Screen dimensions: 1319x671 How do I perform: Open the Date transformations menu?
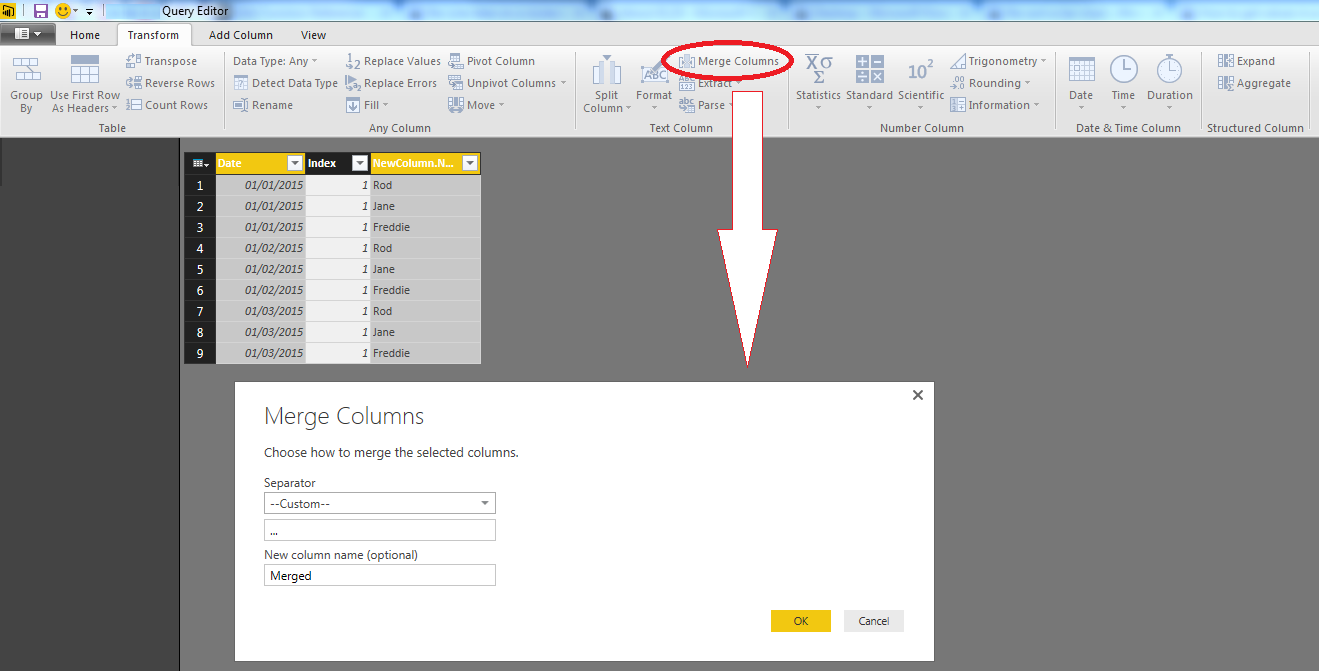click(x=1081, y=82)
